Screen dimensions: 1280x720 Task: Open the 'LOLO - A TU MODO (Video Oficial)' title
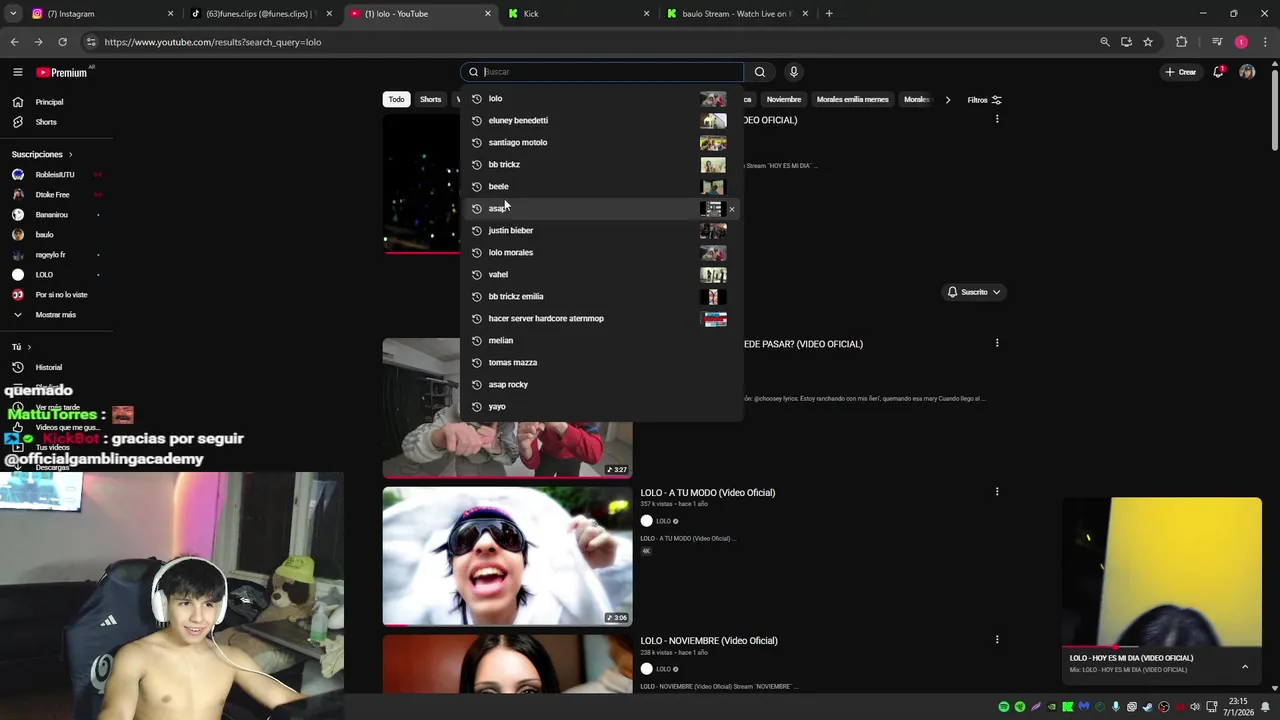708,493
